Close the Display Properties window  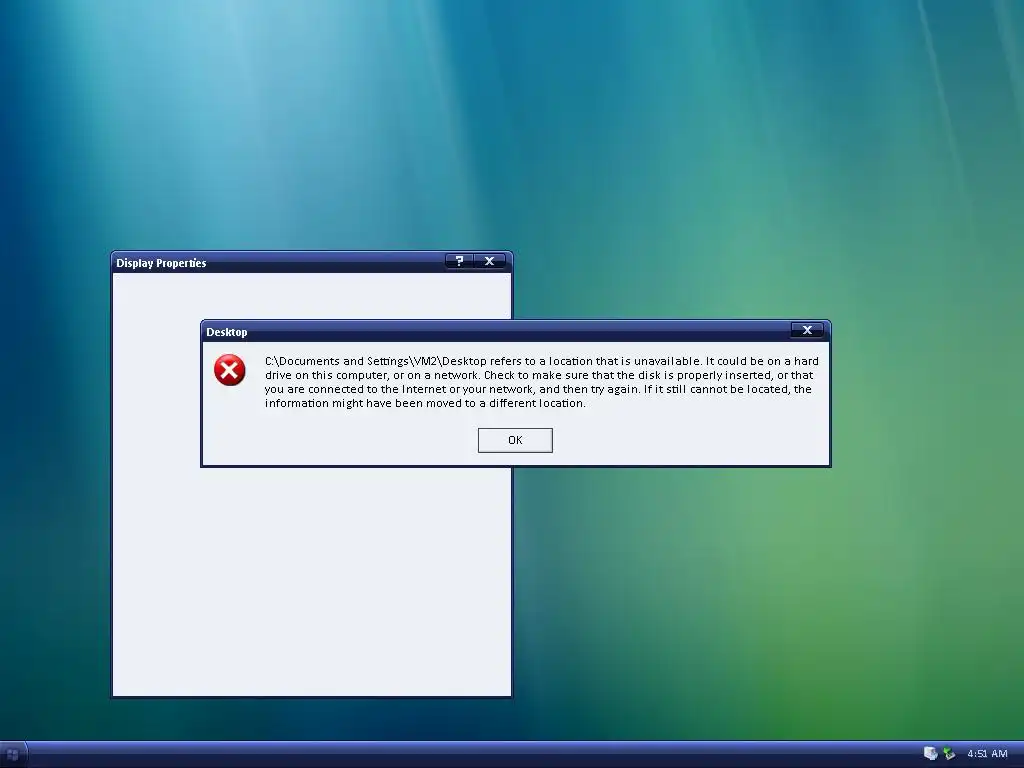coord(489,261)
